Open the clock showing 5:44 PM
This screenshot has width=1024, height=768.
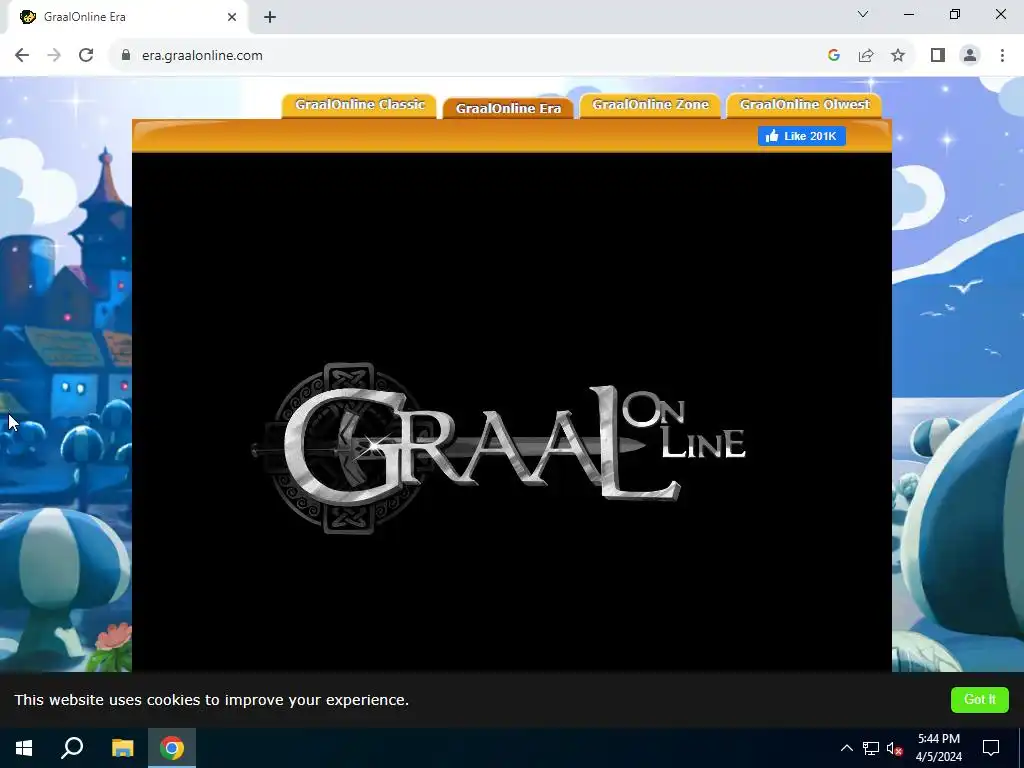(x=938, y=748)
